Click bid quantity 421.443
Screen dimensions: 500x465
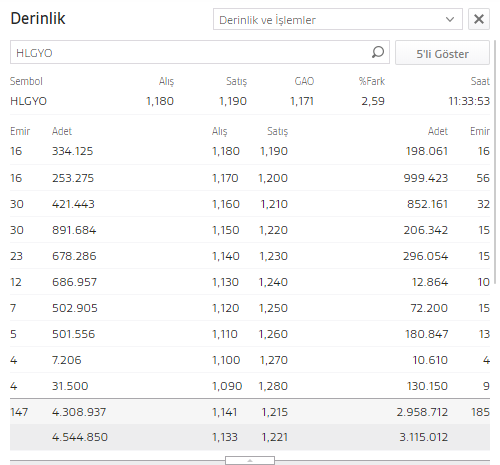(73, 204)
